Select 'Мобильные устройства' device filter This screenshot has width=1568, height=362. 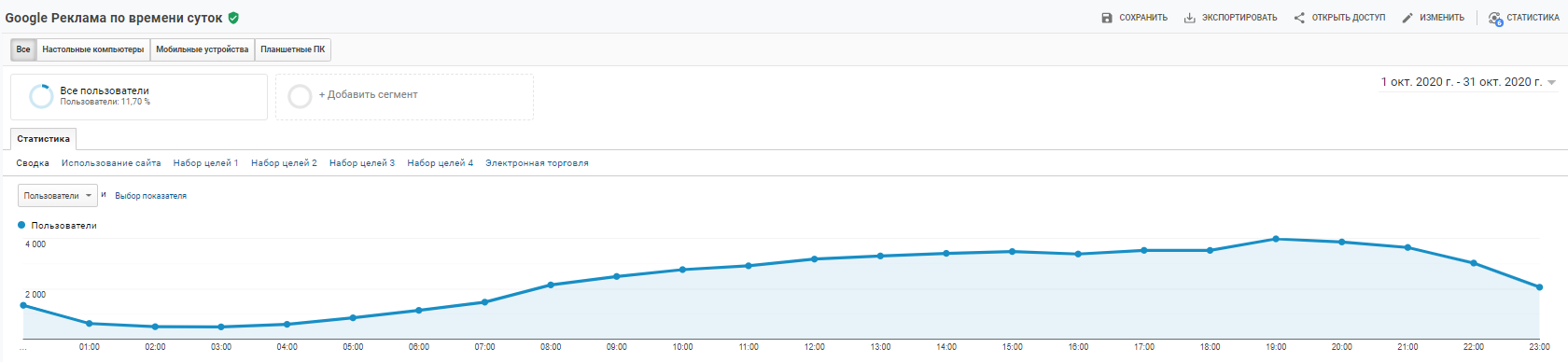(203, 49)
